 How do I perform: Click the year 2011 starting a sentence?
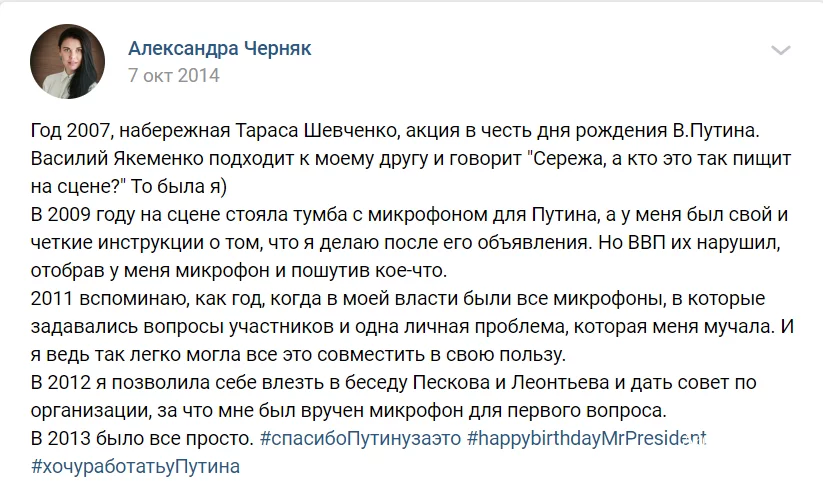click(53, 300)
